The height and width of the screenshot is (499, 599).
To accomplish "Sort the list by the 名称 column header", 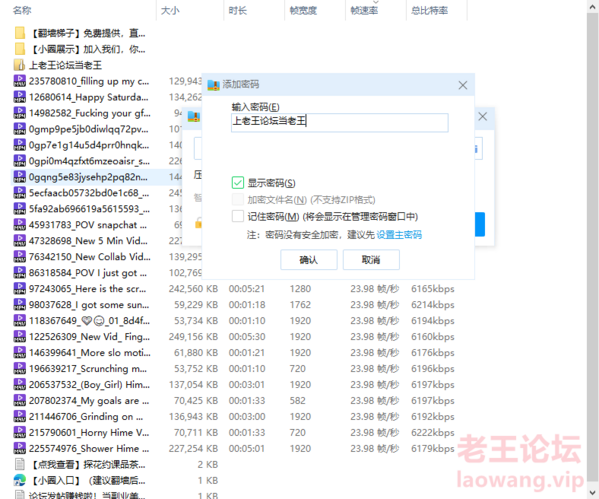I will pyautogui.click(x=22, y=10).
